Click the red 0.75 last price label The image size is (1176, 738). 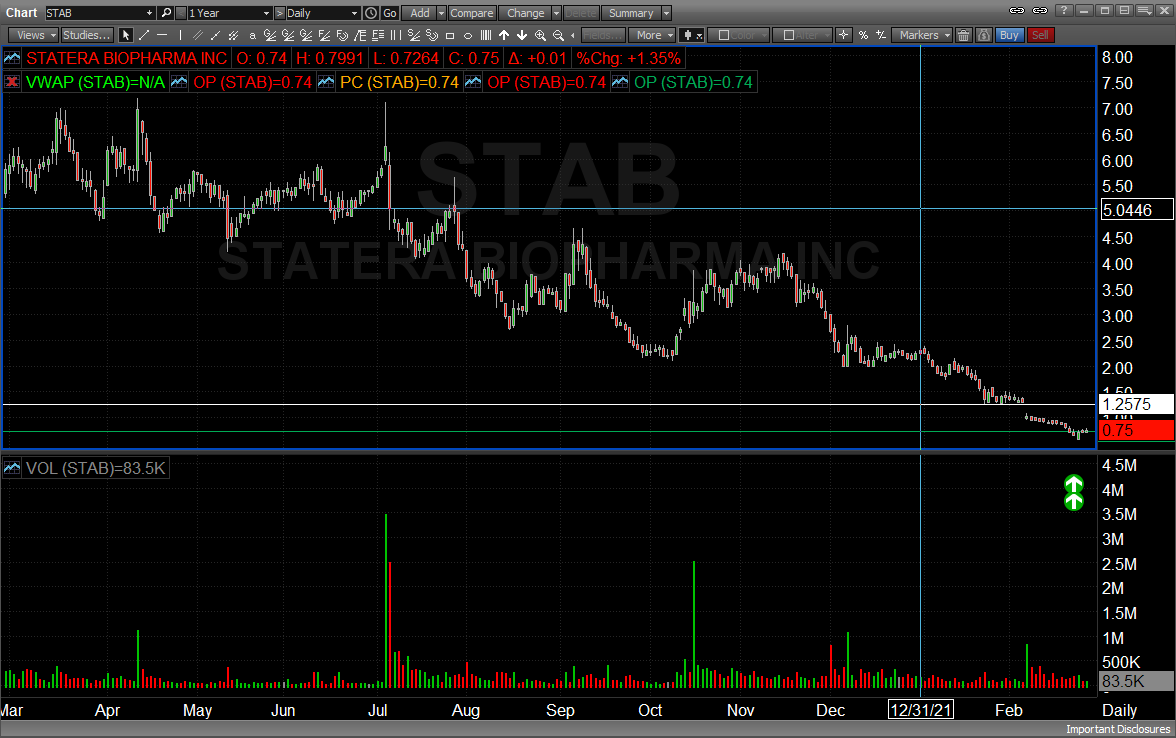coord(1136,430)
